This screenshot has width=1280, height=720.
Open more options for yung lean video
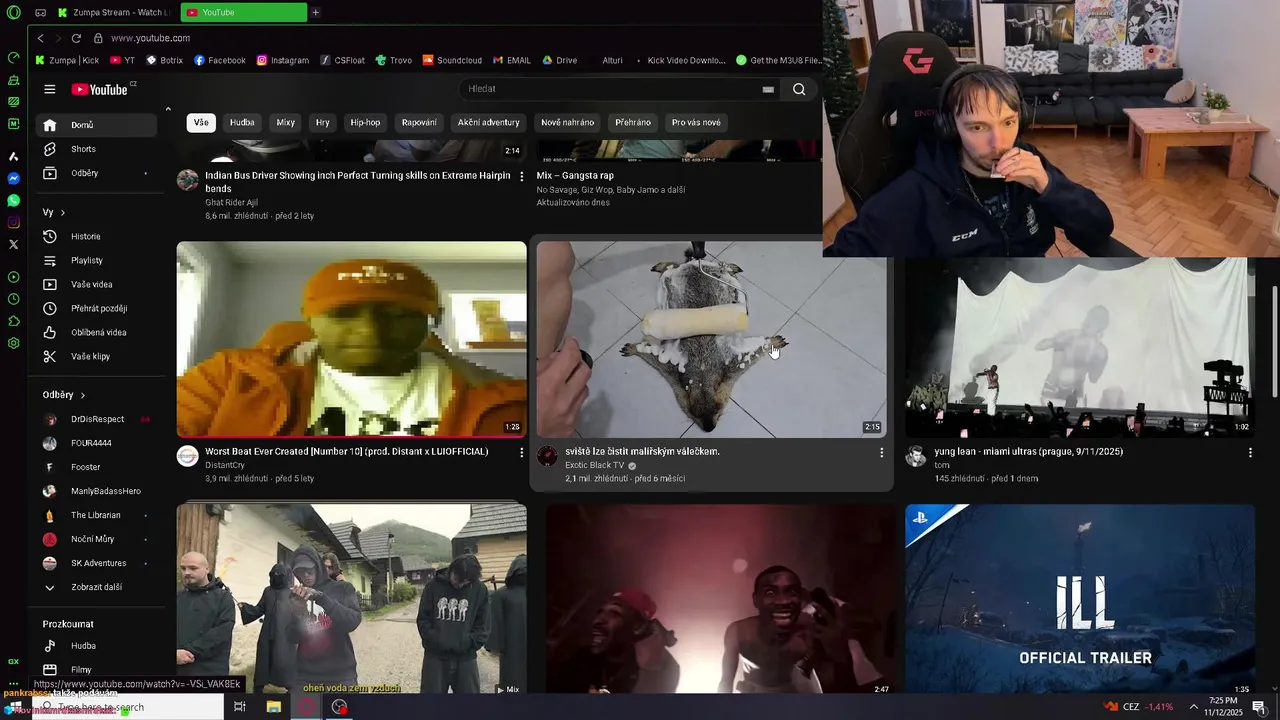pos(1250,452)
